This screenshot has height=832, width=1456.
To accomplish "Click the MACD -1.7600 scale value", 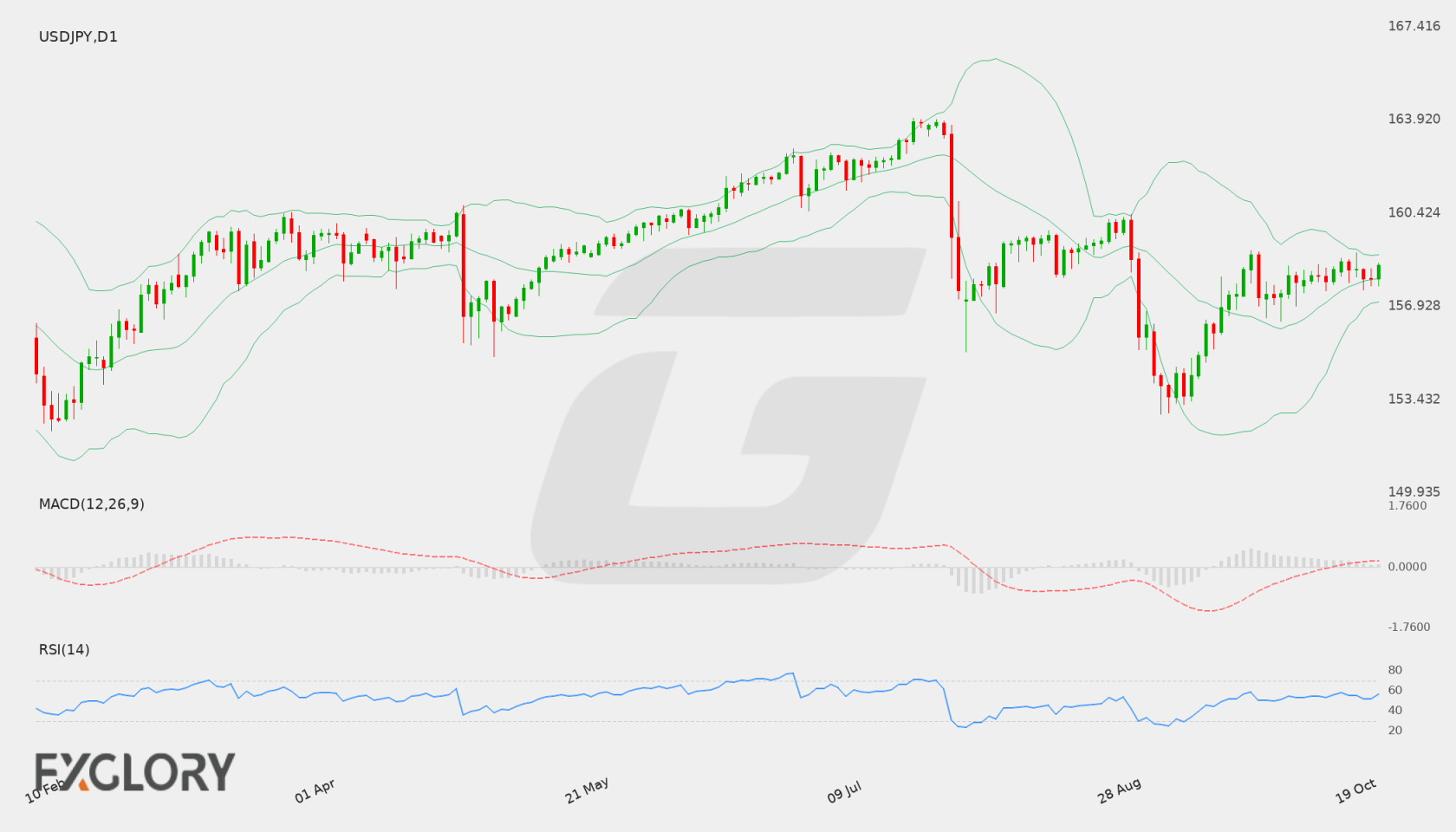I will [1409, 627].
